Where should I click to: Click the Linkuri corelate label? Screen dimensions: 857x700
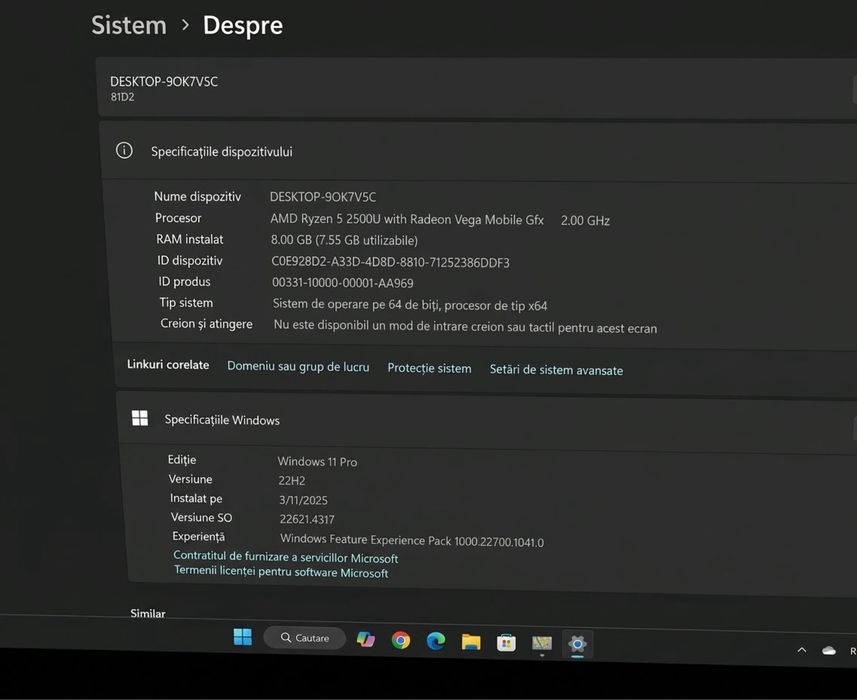[168, 364]
